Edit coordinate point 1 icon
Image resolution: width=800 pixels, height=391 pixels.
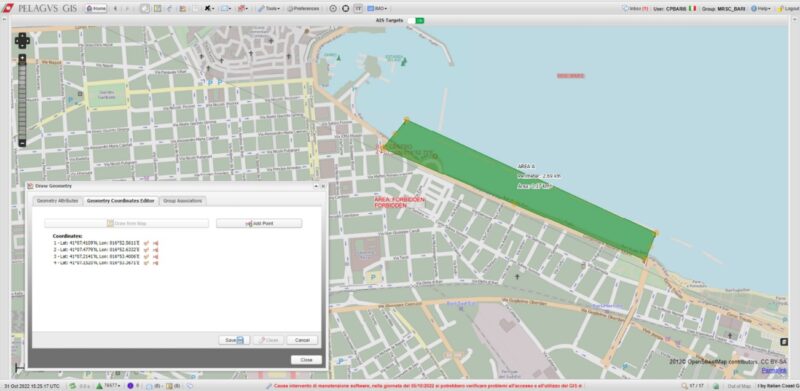146,243
